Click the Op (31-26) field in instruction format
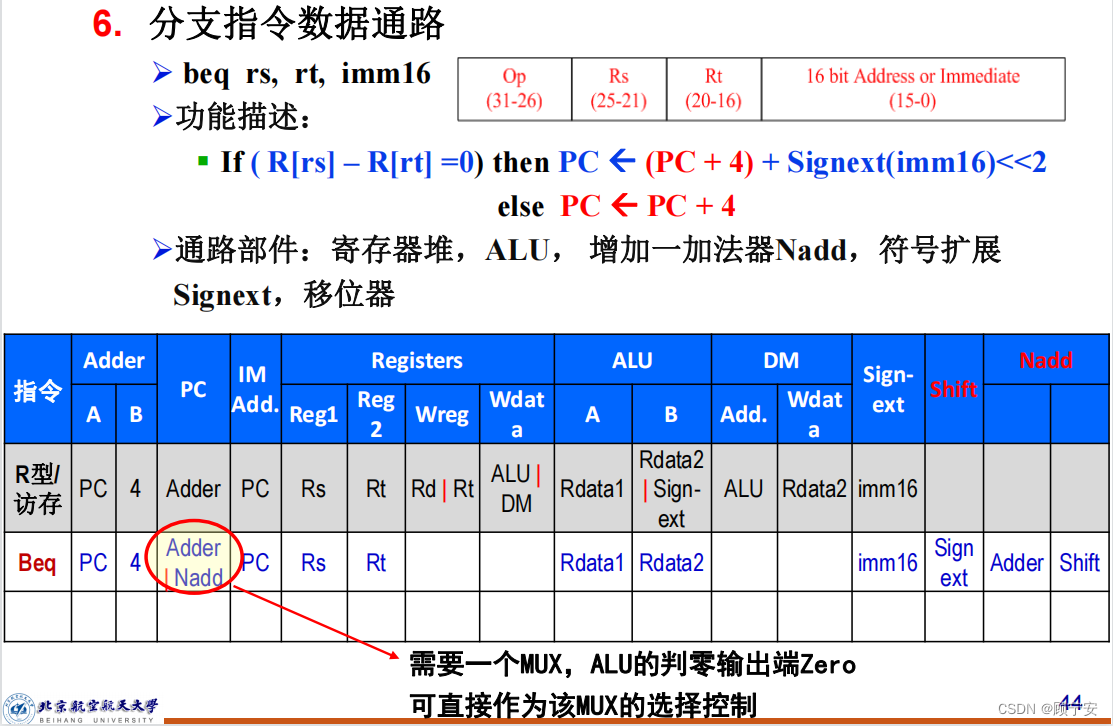The height and width of the screenshot is (726, 1113). click(x=513, y=89)
